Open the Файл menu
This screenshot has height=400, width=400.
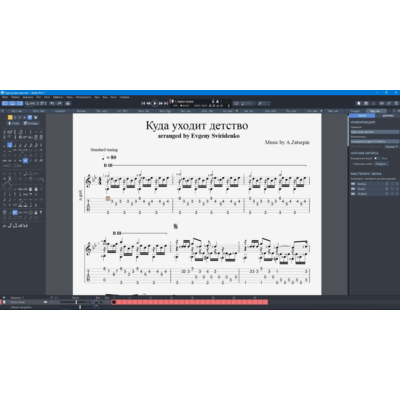click(x=5, y=97)
